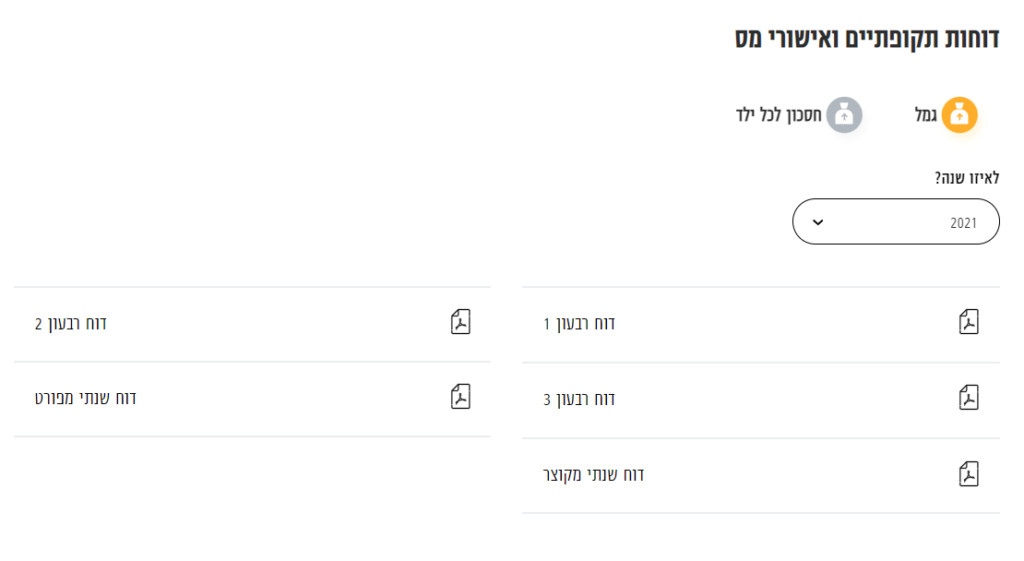Image resolution: width=1024 pixels, height=561 pixels.
Task: Open the year selector showing 2021
Action: (896, 221)
